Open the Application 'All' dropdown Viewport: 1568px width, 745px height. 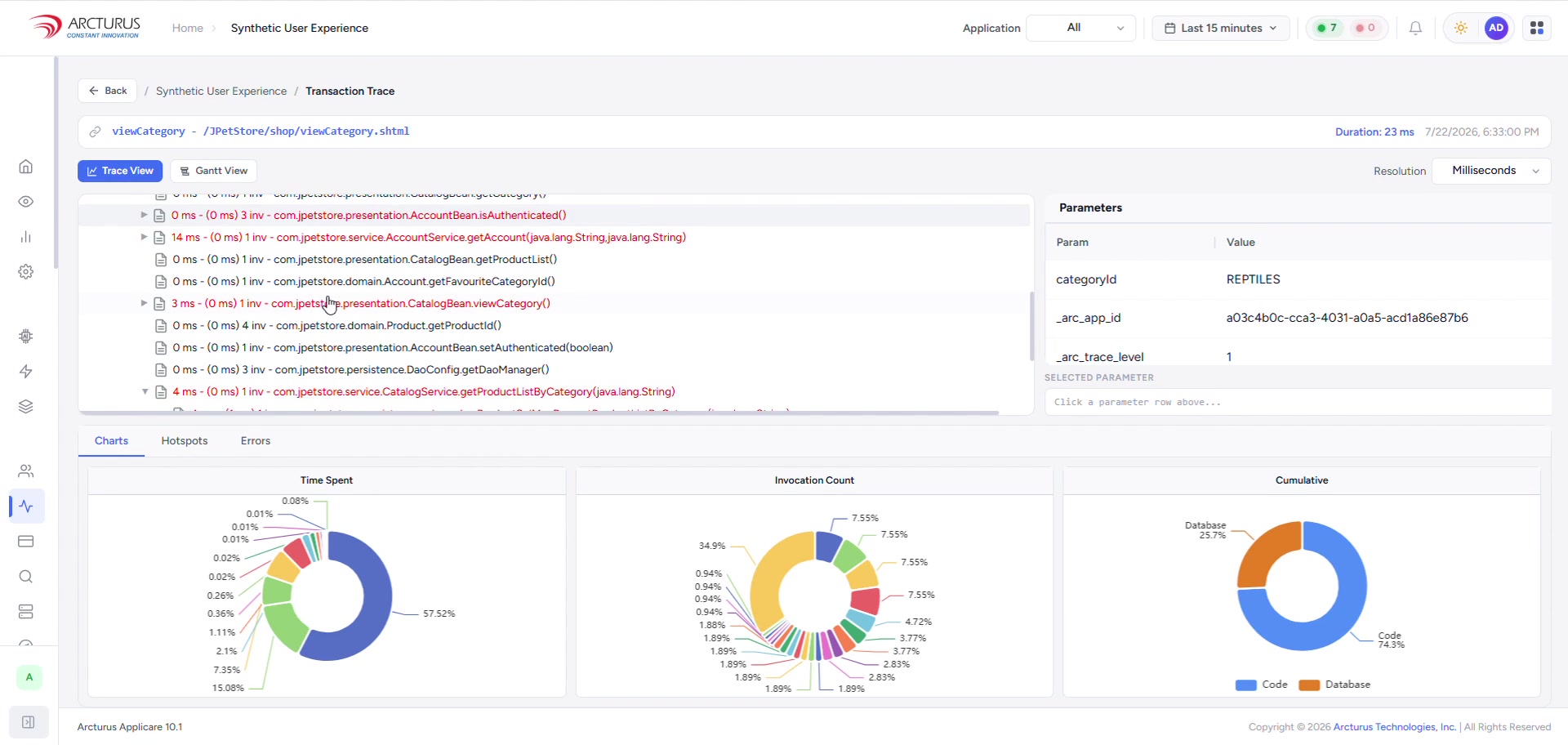(1080, 28)
